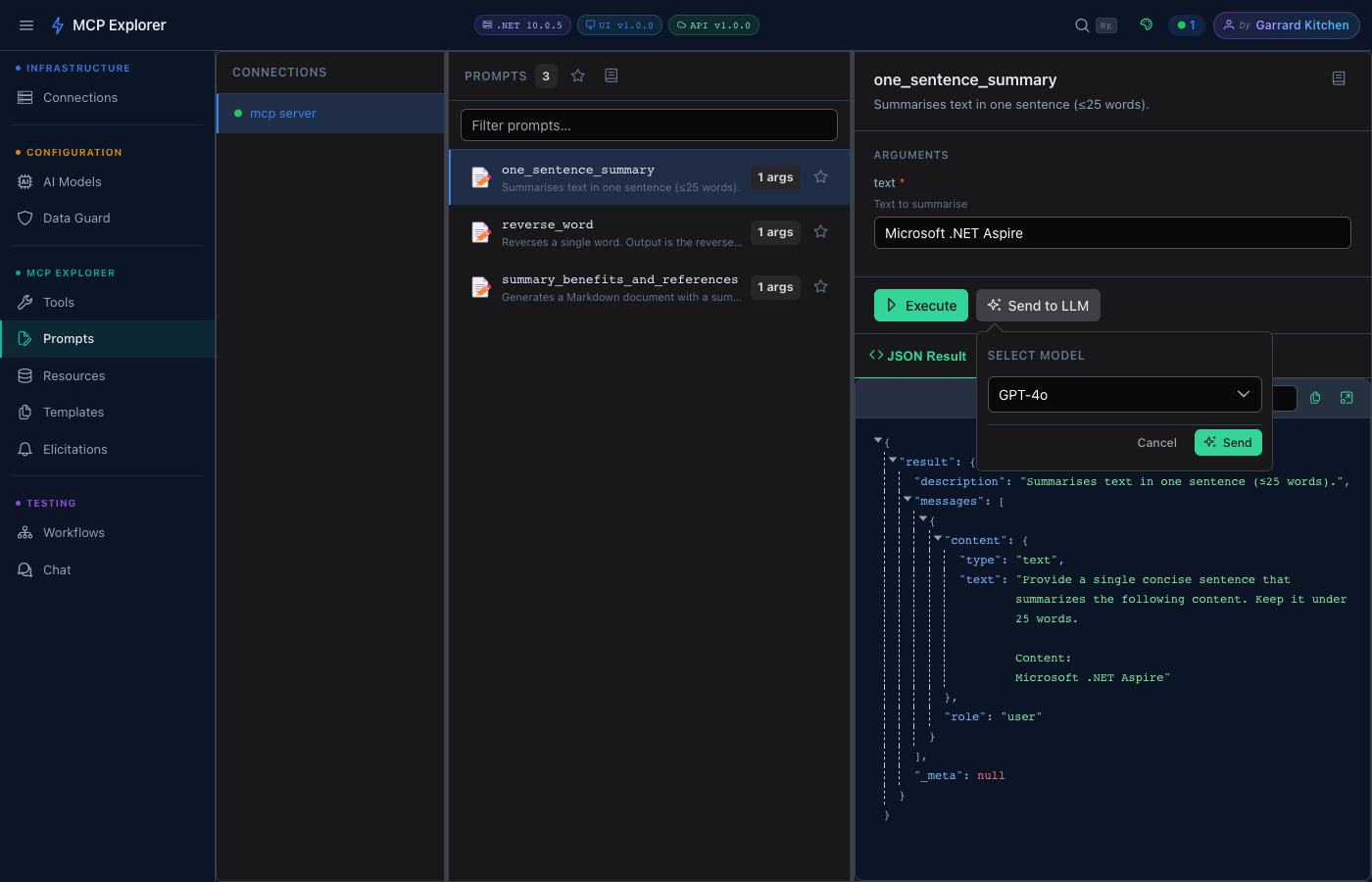Image resolution: width=1372 pixels, height=882 pixels.
Task: Collapse the messages array in the JSON view
Action: [906, 500]
